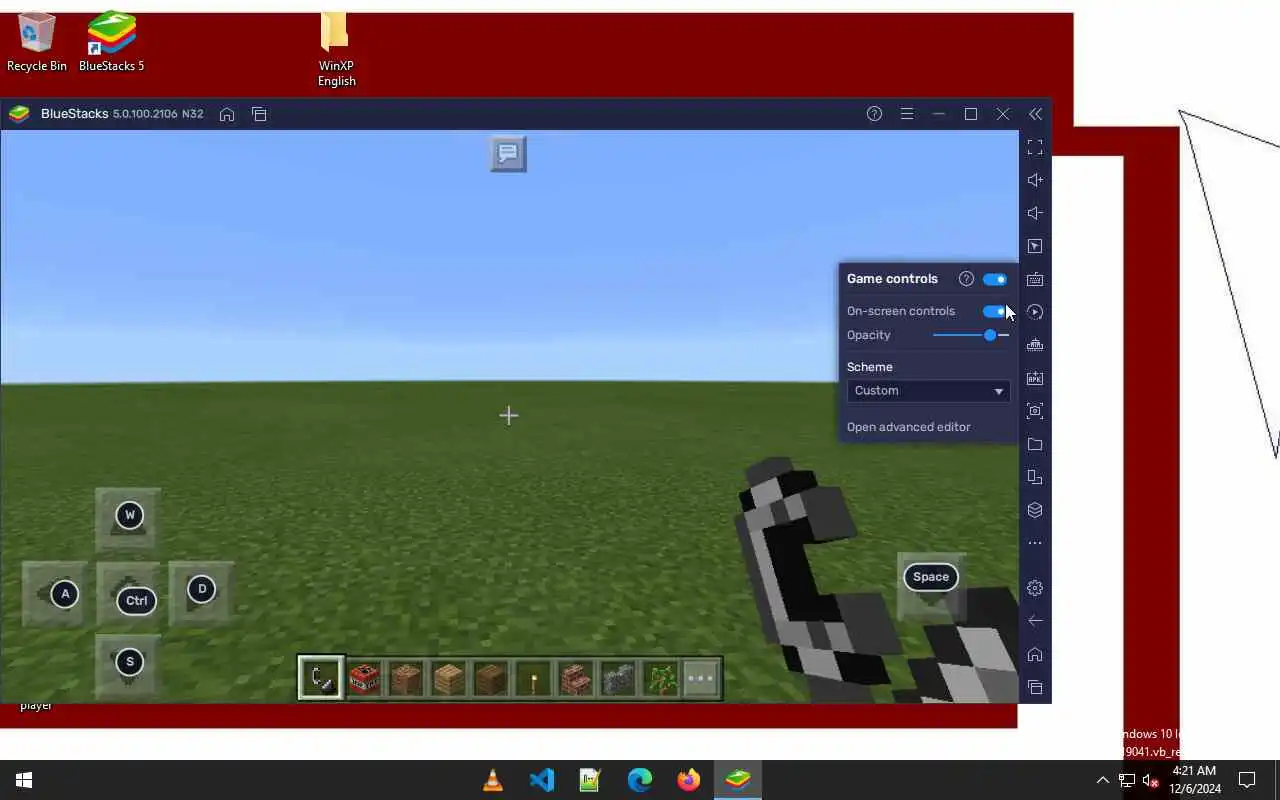Click the home icon in BlueStacks title bar
Image resolution: width=1280 pixels, height=800 pixels.
pyautogui.click(x=227, y=114)
